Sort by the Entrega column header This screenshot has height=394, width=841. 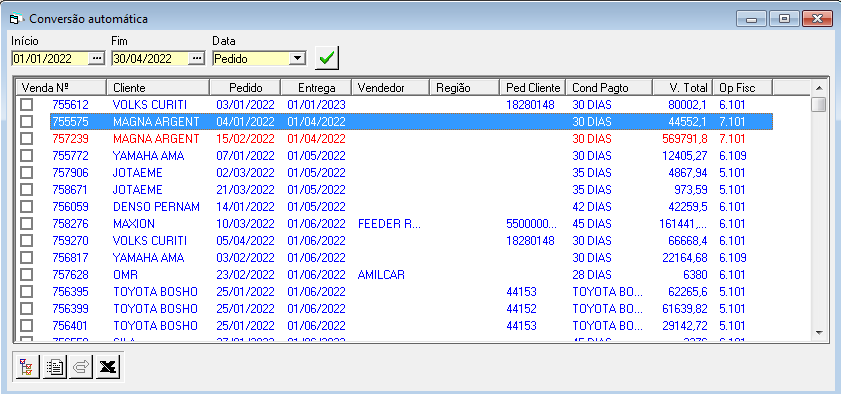316,87
